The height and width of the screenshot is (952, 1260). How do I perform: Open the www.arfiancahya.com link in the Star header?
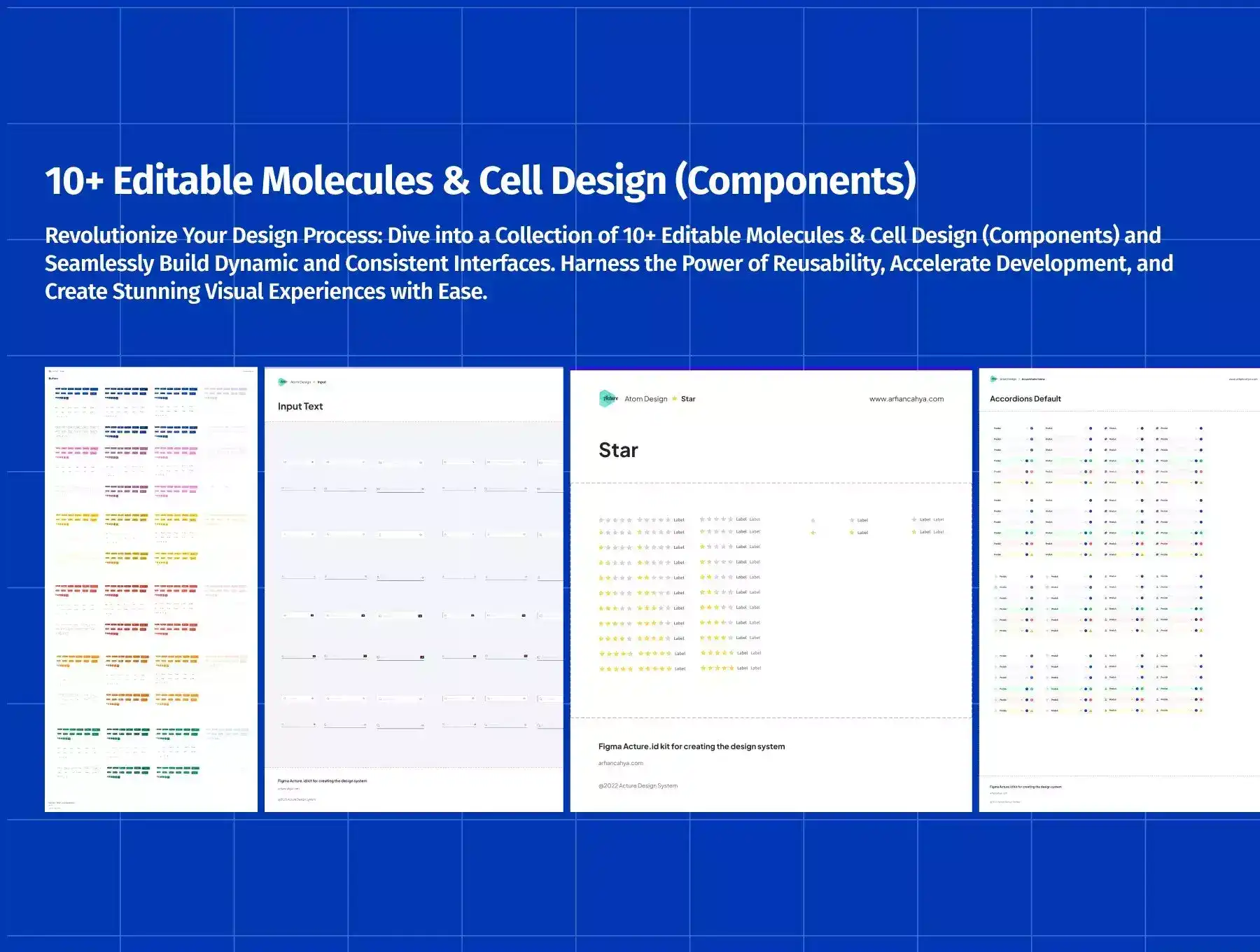point(906,399)
